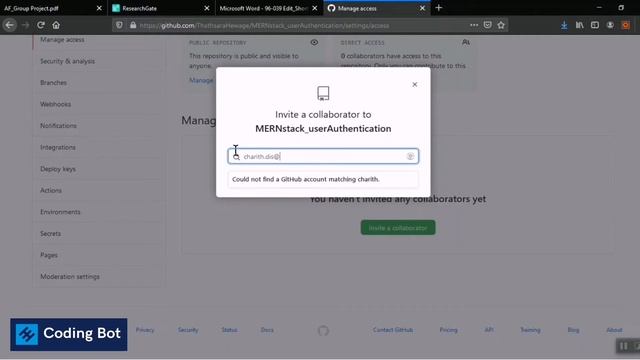The image size is (640, 360).
Task: Open the Firefox account icon
Action: click(x=610, y=25)
